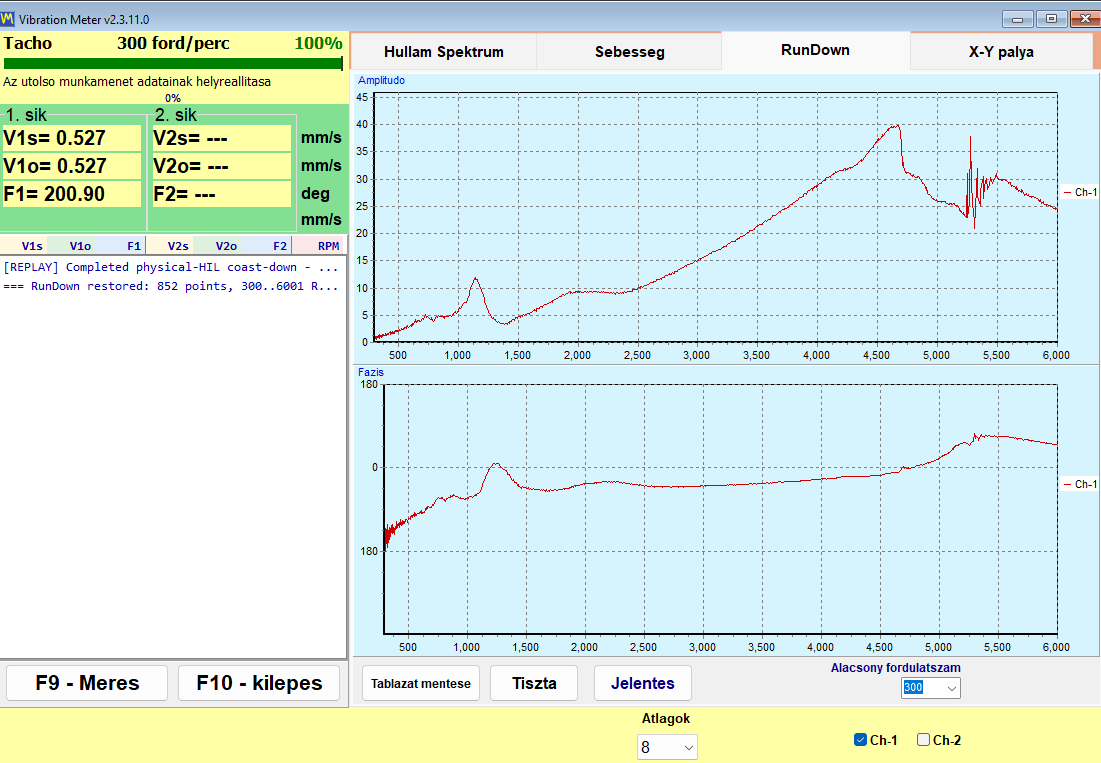Click the Vibration Meter title bar icon

click(x=8, y=18)
